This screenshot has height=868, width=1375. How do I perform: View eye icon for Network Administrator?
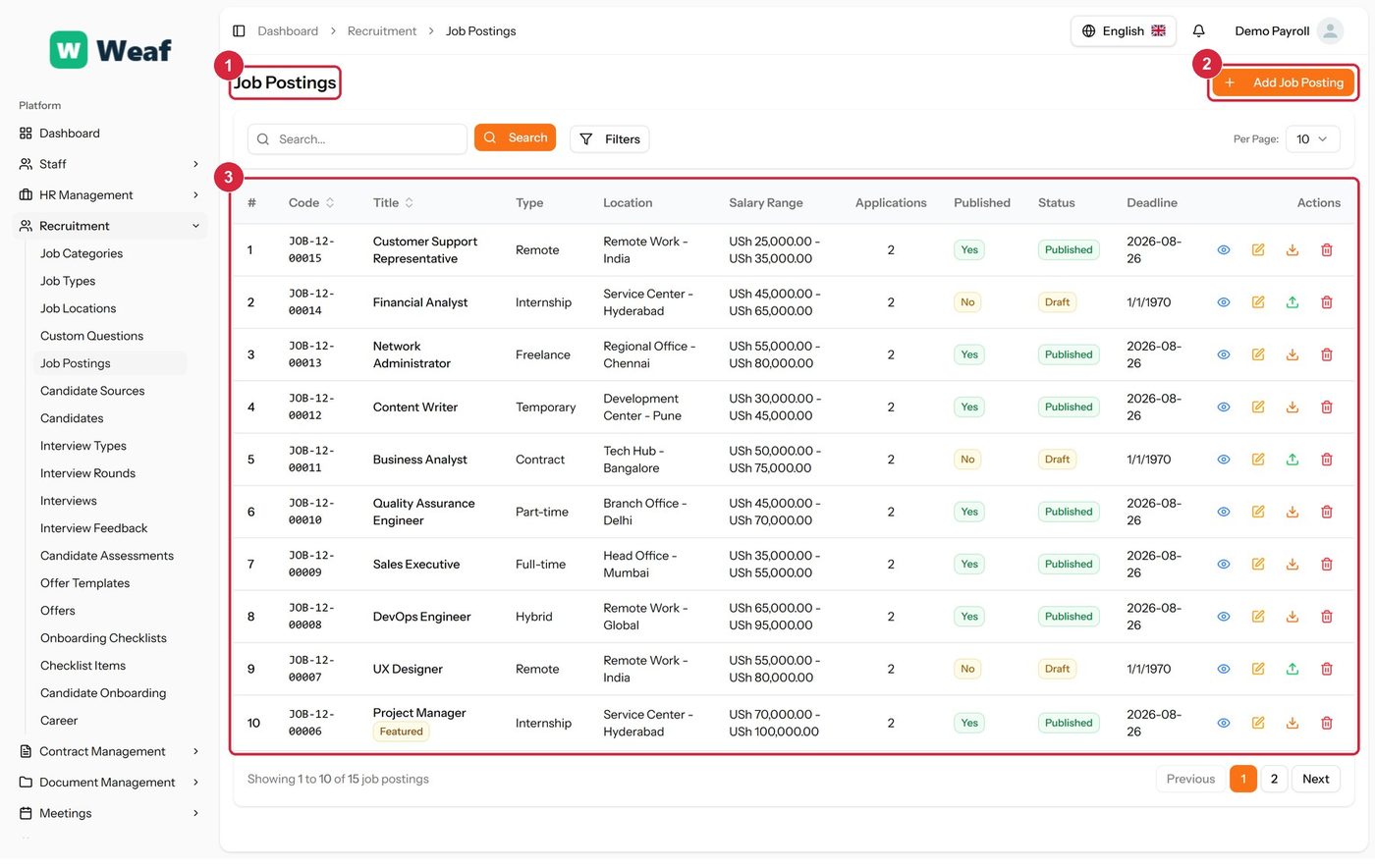(x=1224, y=354)
